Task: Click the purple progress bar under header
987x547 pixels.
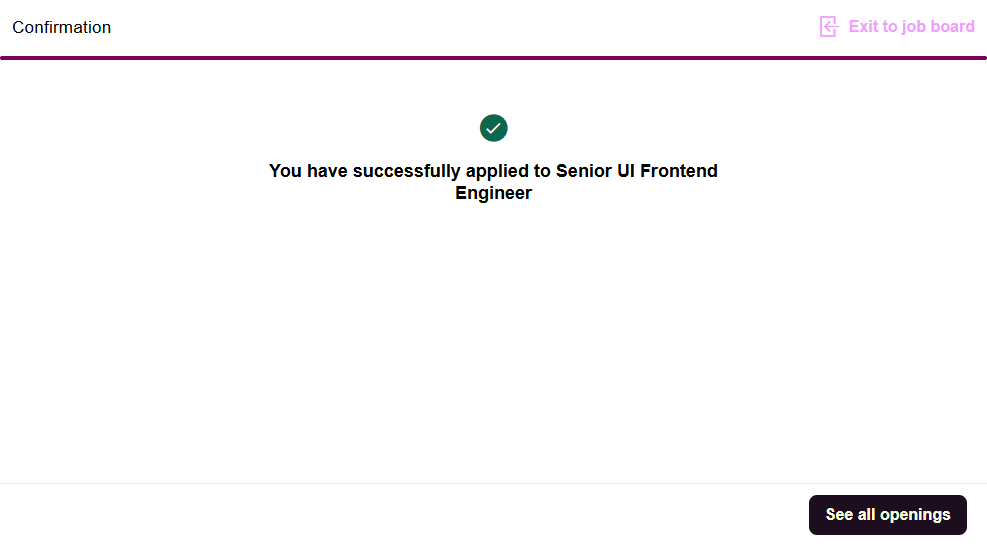Action: click(493, 58)
